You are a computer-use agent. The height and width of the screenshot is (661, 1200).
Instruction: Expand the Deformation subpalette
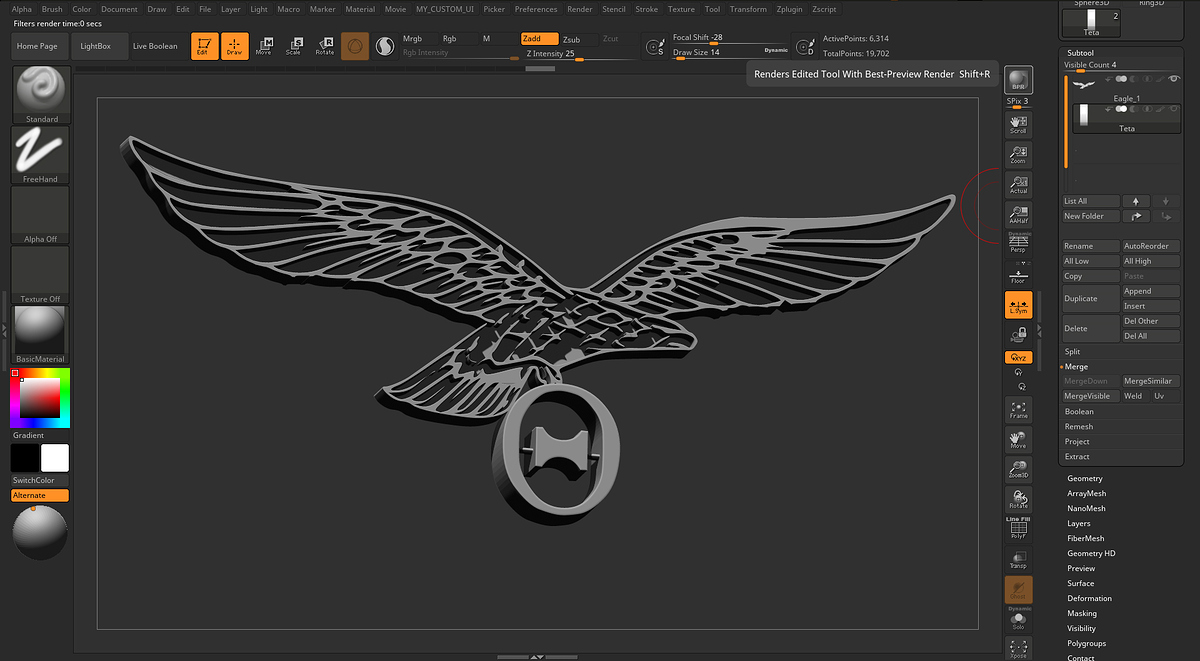pos(1089,598)
